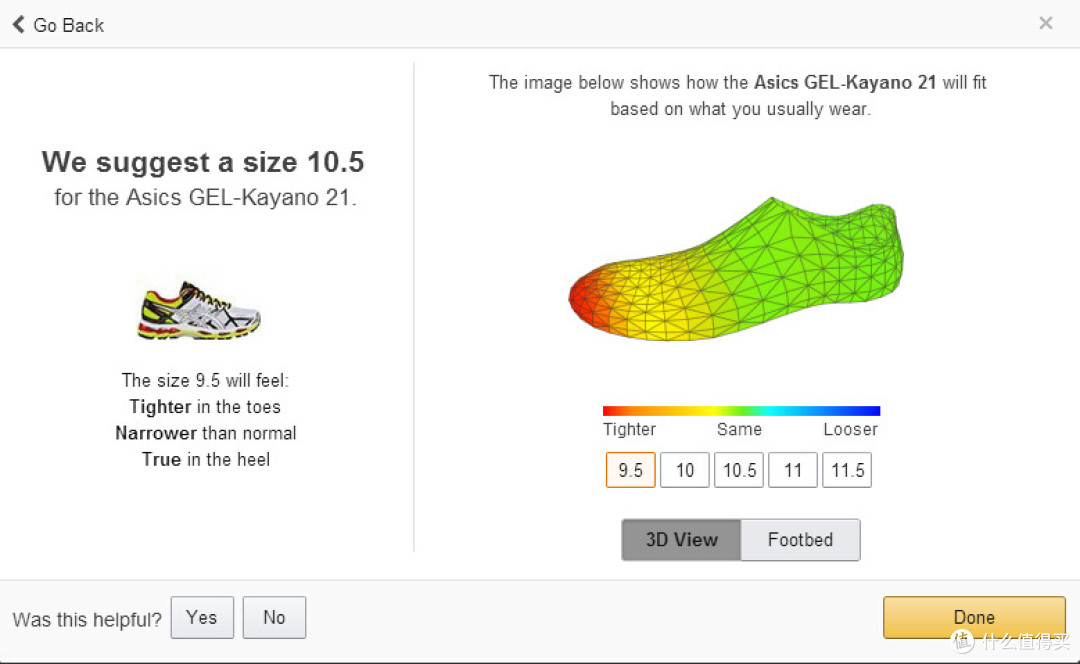Screen dimensions: 1080x664
Task: Choose size 10.5 fit preview
Action: pos(739,470)
